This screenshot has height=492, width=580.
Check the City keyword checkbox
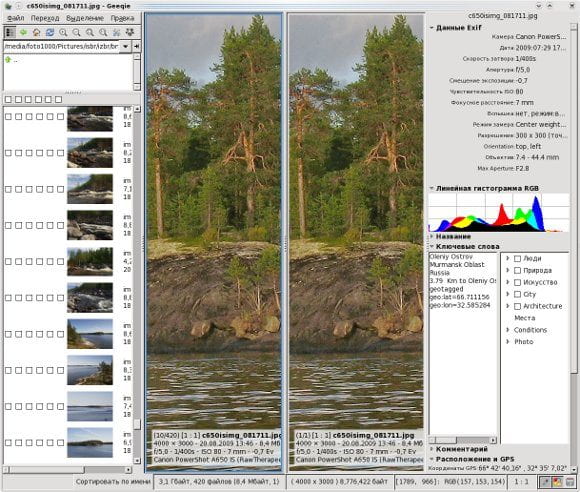coord(517,294)
